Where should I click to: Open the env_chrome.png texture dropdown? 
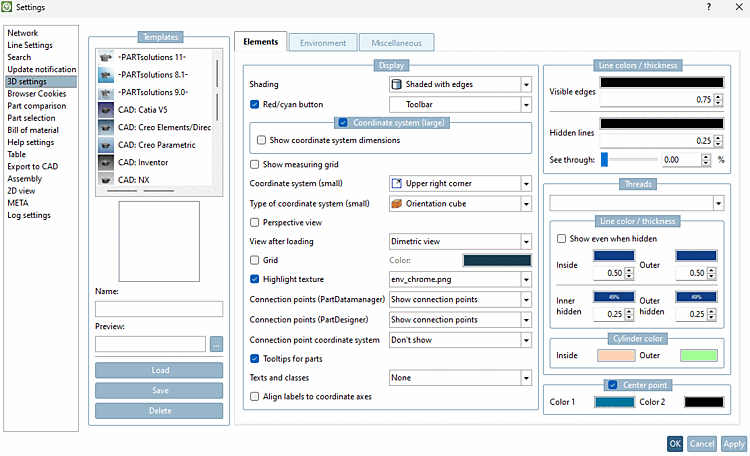[460, 279]
